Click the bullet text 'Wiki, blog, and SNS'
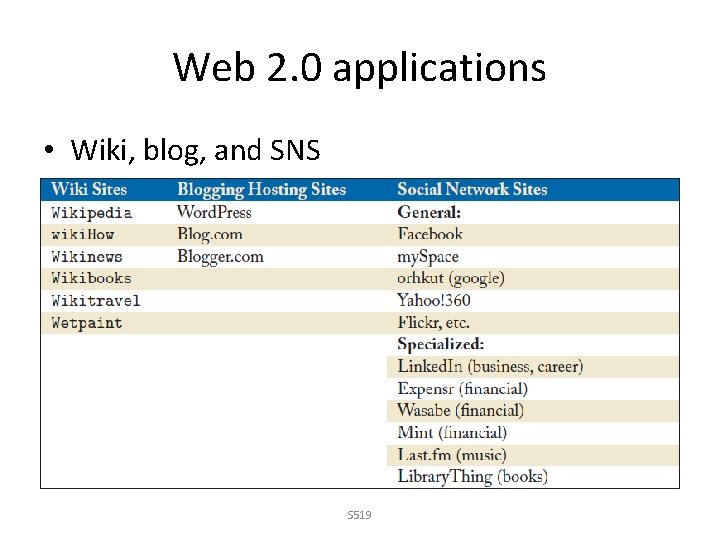The width and height of the screenshot is (720, 540). click(195, 150)
